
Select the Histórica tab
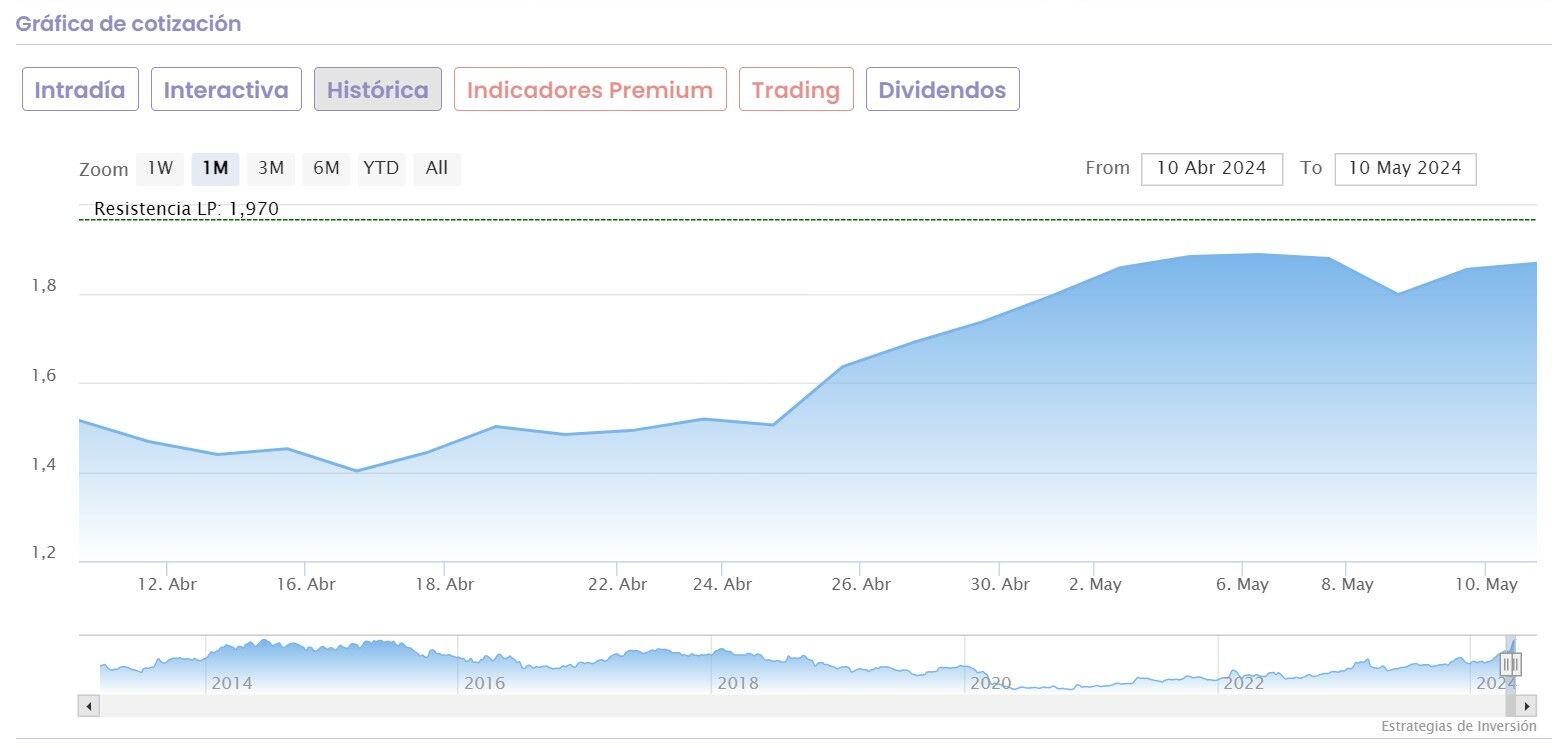point(377,90)
